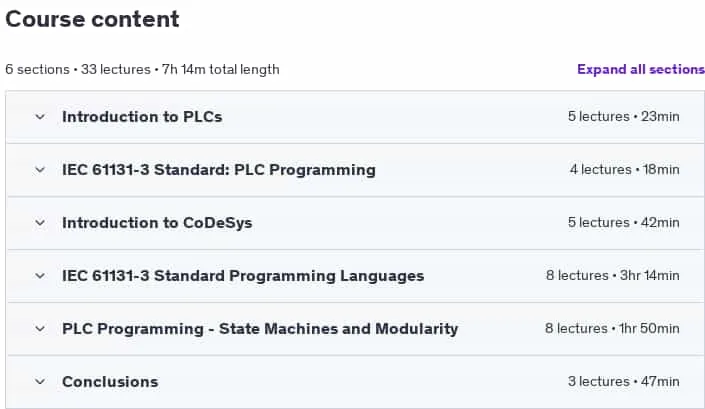Open chevron for State Machines and Modularity
This screenshot has width=705, height=409.
click(40, 329)
